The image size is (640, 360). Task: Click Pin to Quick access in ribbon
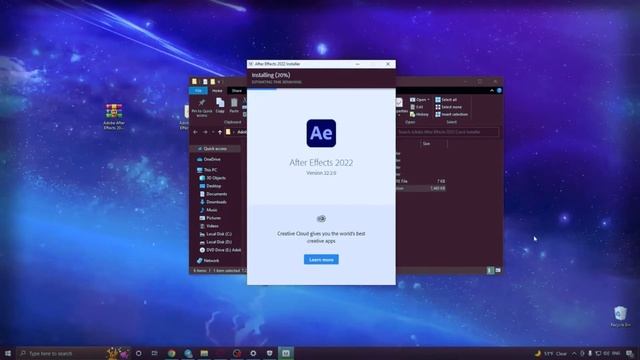pos(202,107)
